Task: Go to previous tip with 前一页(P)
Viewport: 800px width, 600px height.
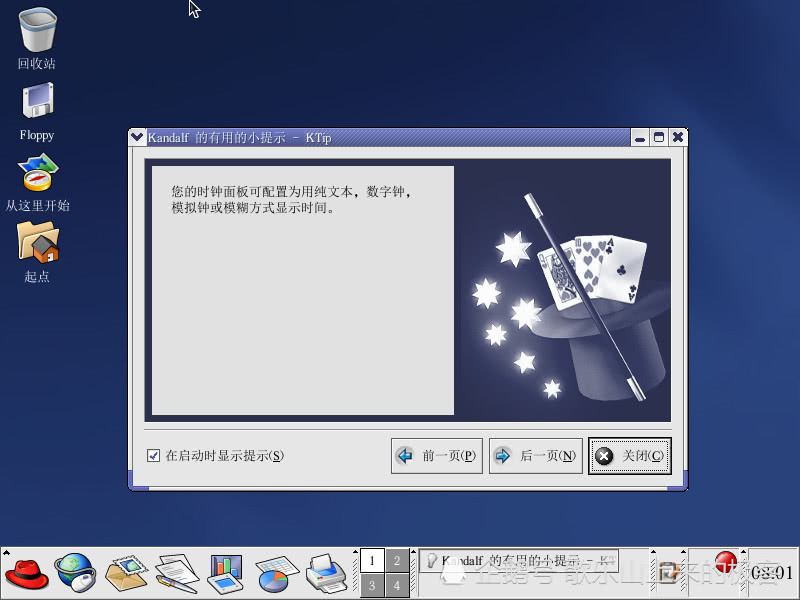Action: 437,456
